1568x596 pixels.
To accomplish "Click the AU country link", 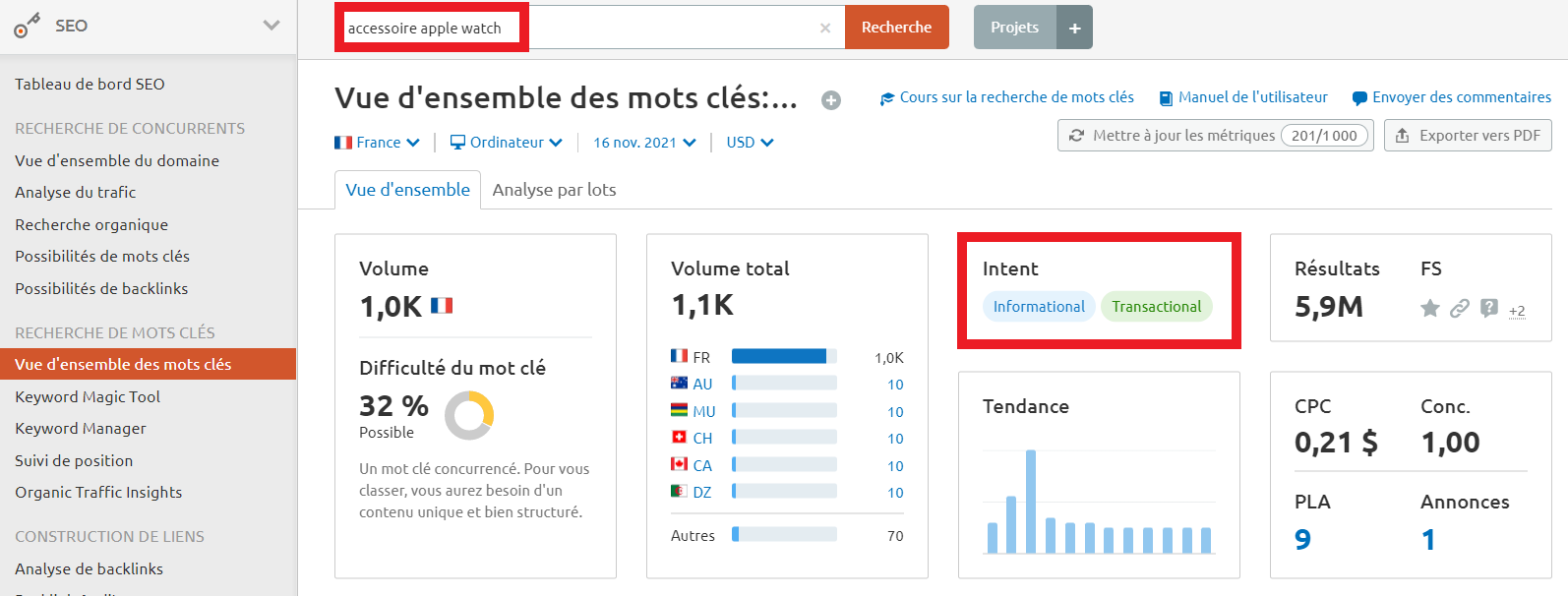I will pyautogui.click(x=702, y=385).
